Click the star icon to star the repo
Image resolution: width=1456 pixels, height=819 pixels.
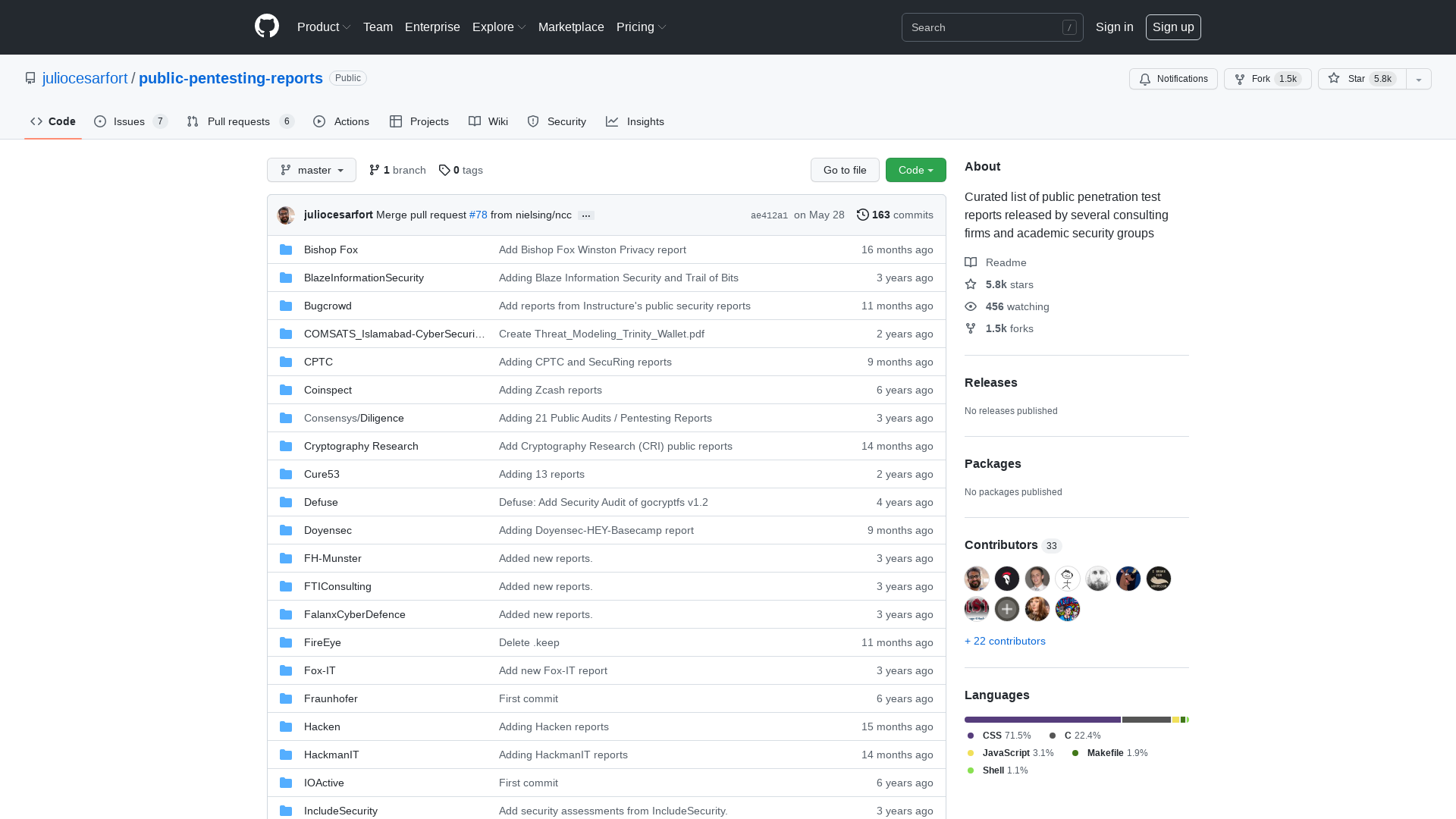1335,79
